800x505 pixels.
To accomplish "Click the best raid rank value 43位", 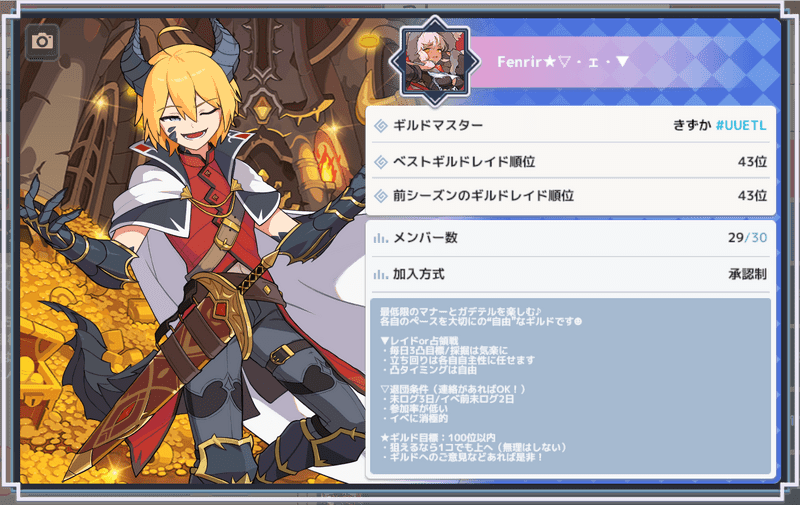I will [x=752, y=162].
